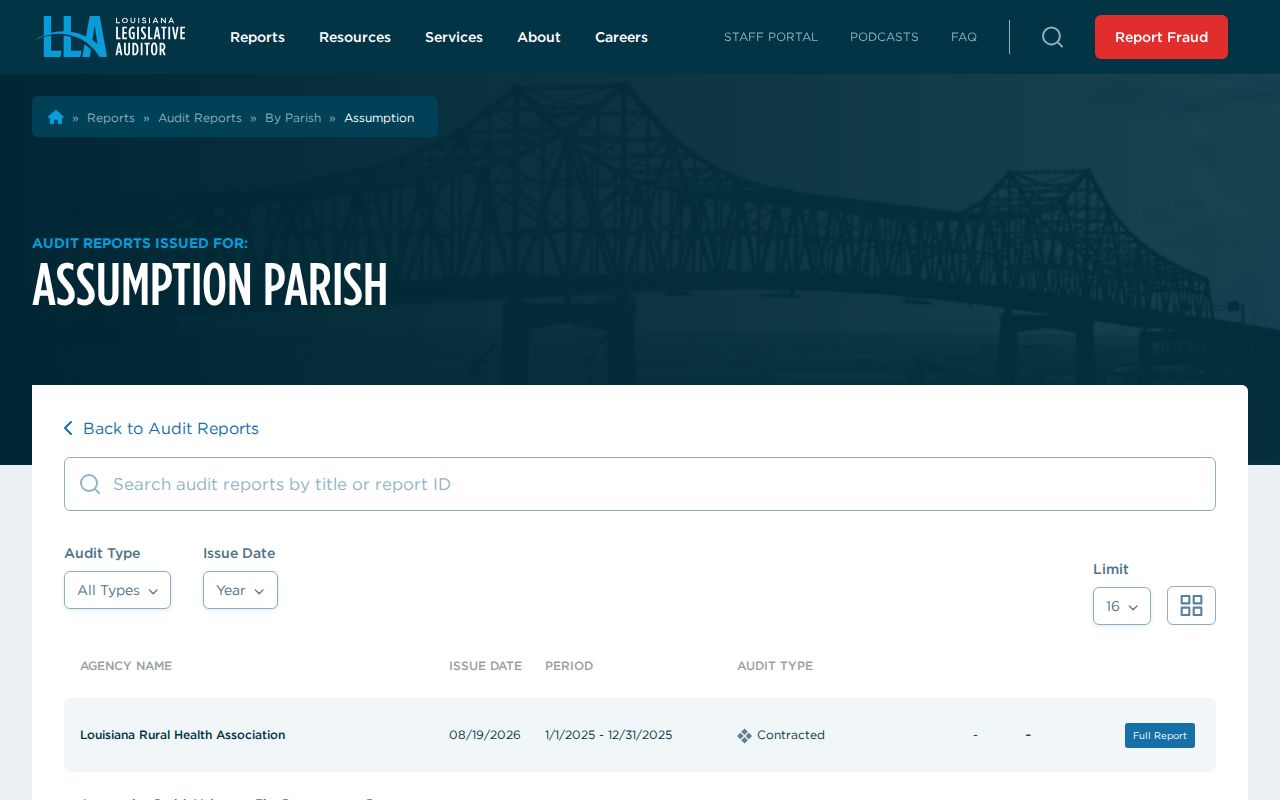Go to Staff Portal link
This screenshot has height=800, width=1280.
[x=771, y=37]
